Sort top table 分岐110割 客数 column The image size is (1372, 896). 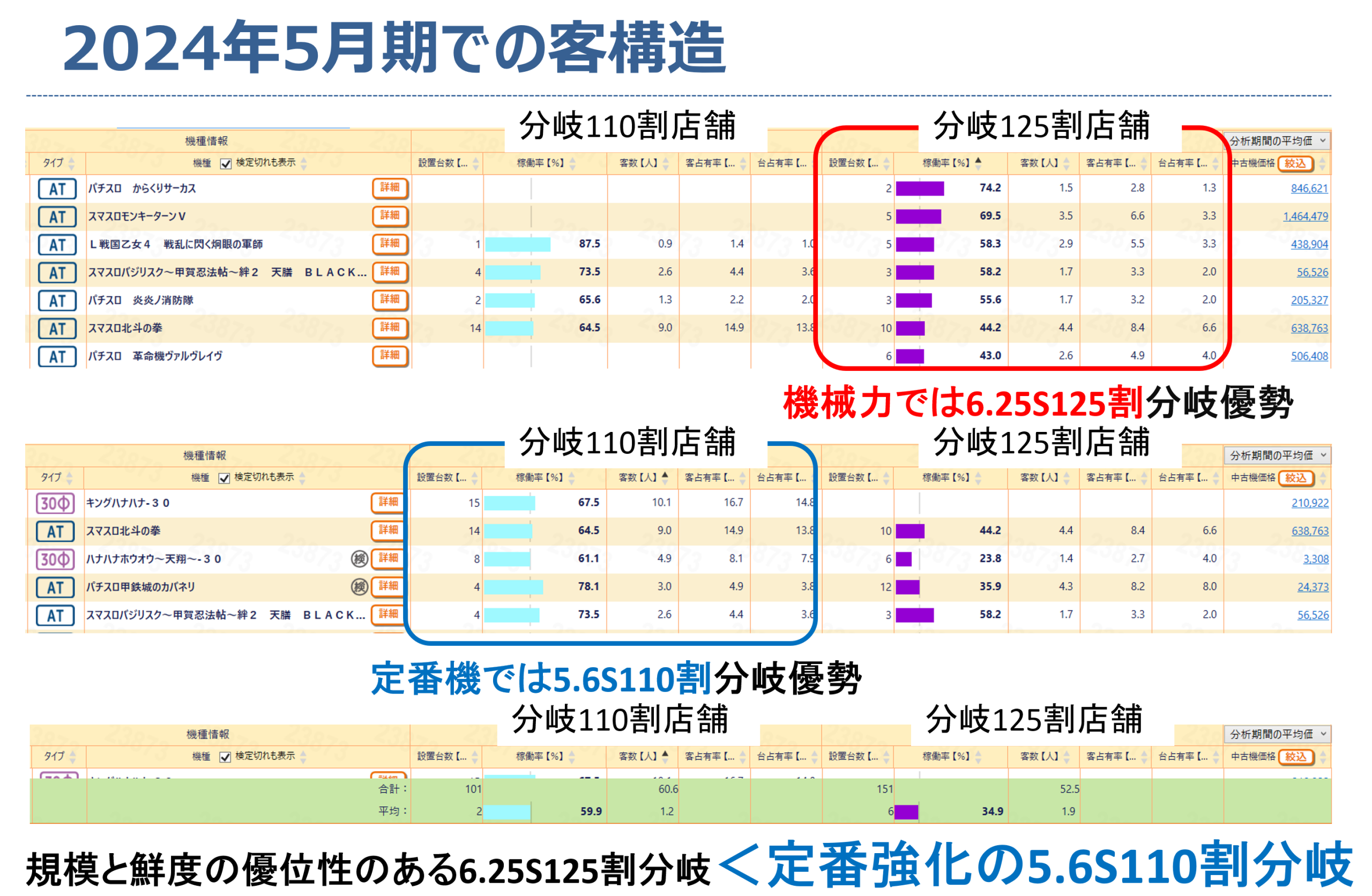point(666,164)
